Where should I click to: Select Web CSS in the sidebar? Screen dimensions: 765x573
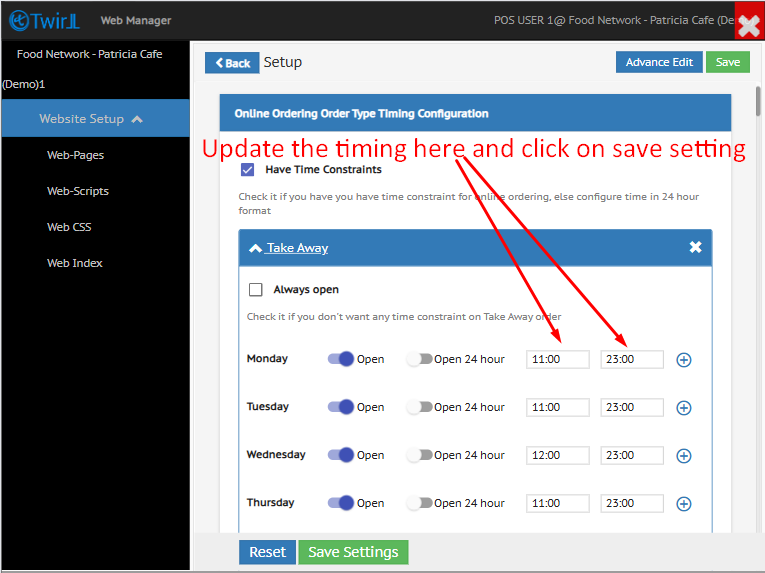[69, 227]
